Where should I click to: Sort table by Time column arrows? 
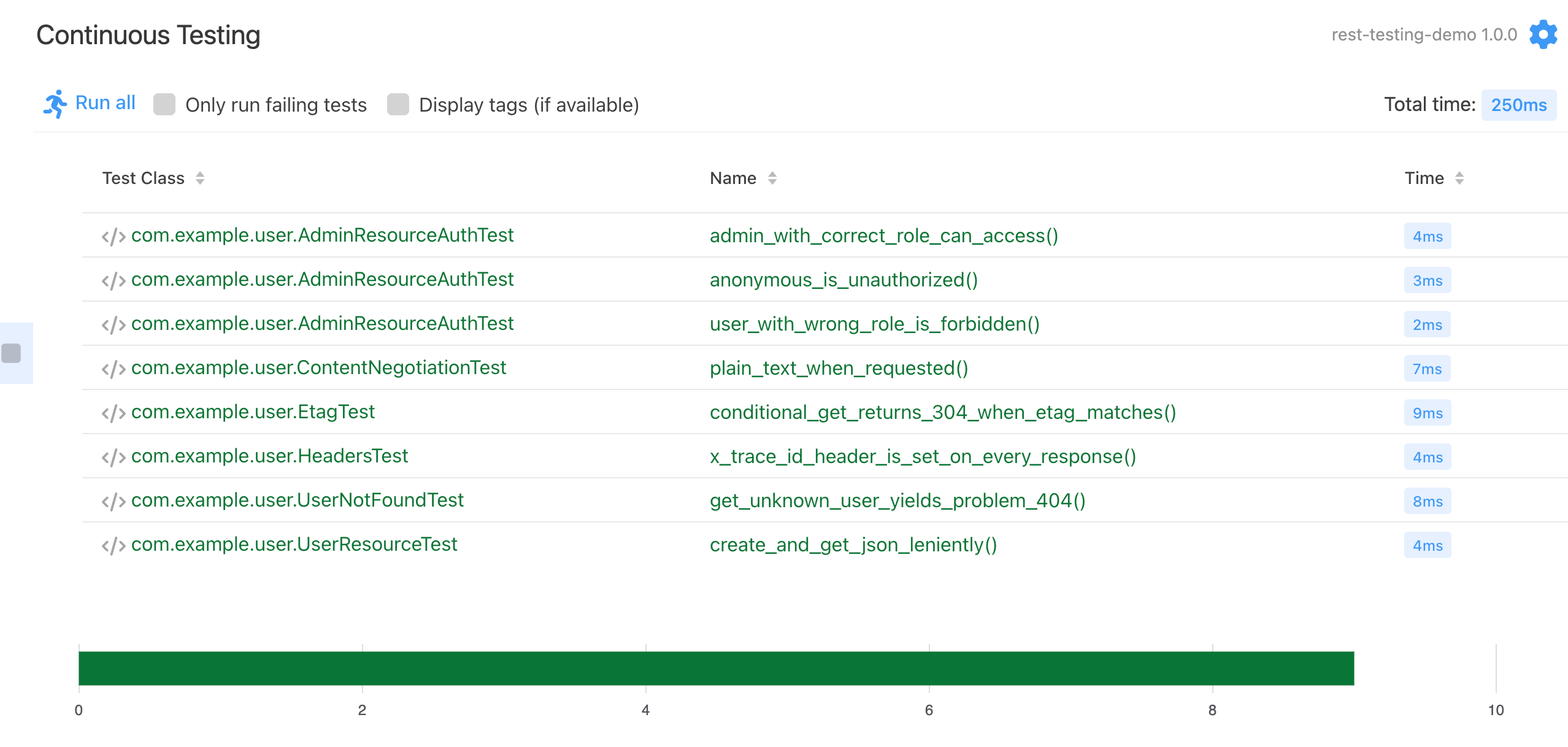[1459, 178]
